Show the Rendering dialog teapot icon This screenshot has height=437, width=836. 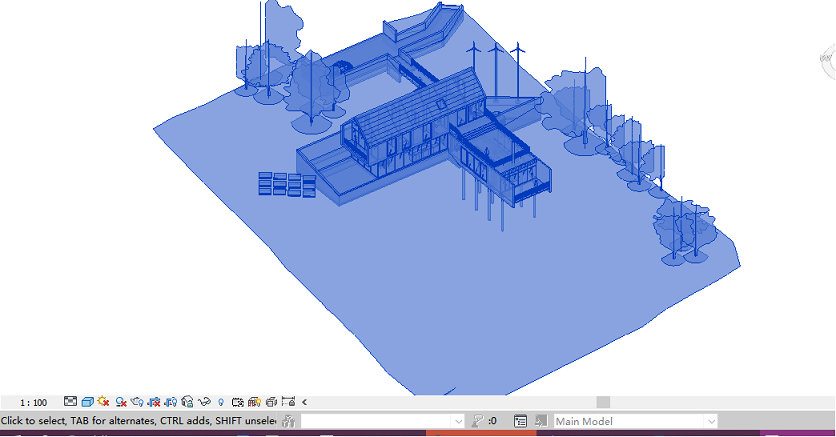point(137,402)
